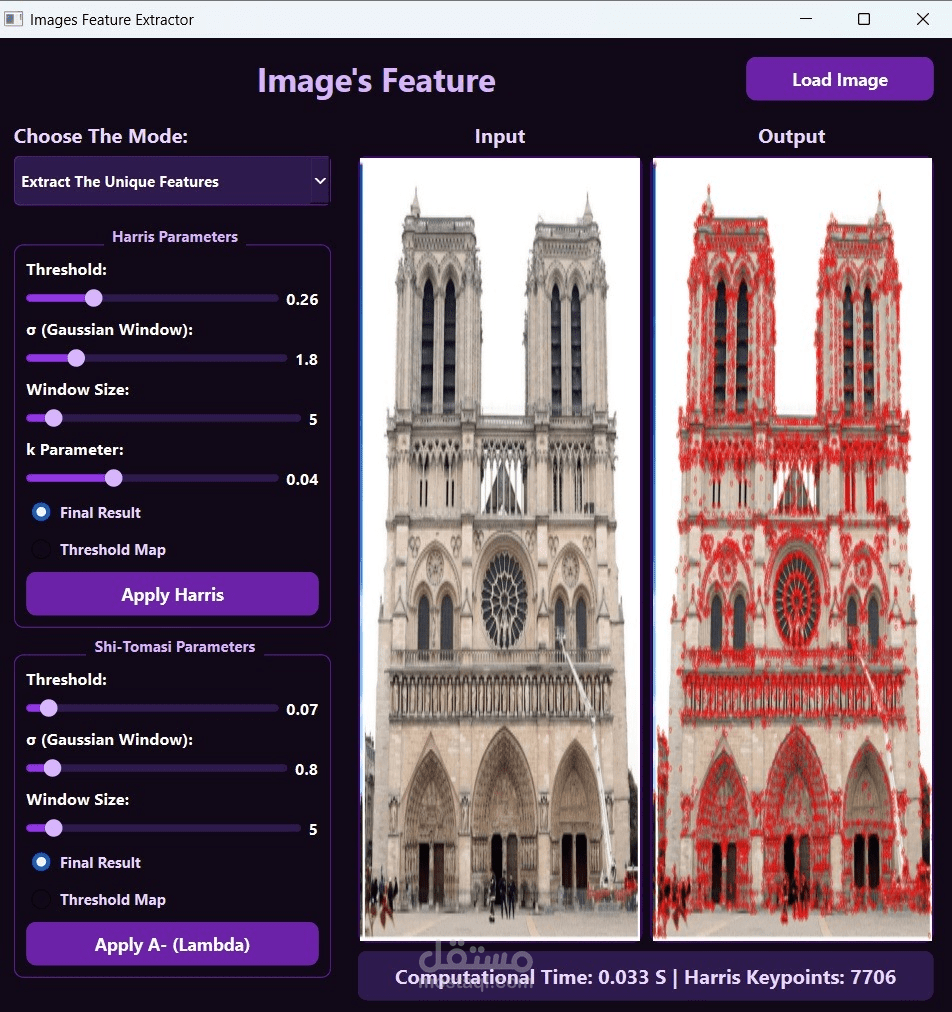This screenshot has height=1012, width=952.
Task: Click the Shi-Tomasi Gaussian Window sigma slider
Action: (x=156, y=768)
